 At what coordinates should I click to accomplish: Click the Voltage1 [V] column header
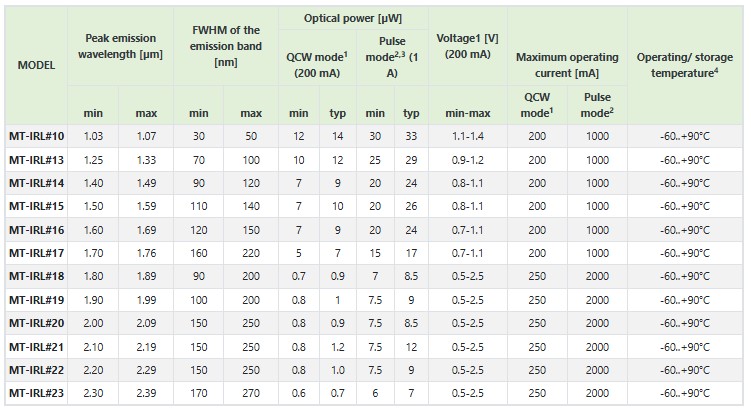tap(467, 46)
